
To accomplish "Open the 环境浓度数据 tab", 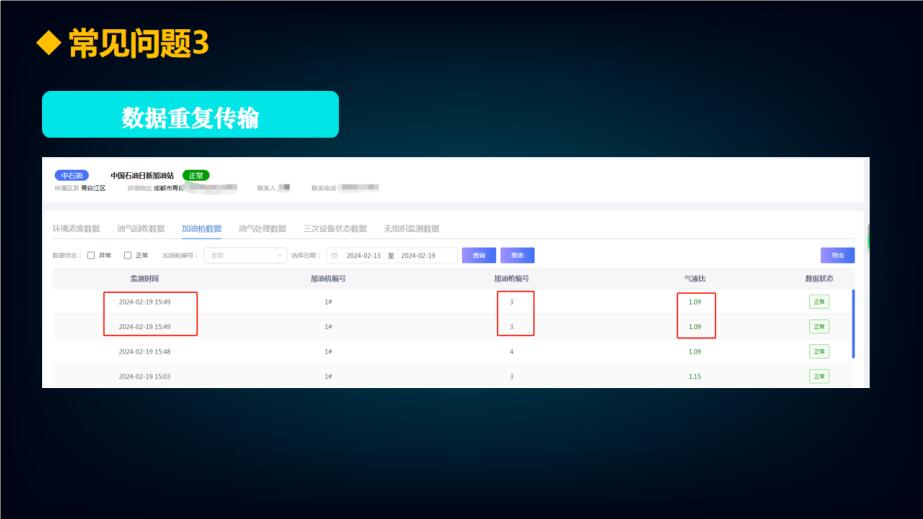I will click(x=76, y=228).
